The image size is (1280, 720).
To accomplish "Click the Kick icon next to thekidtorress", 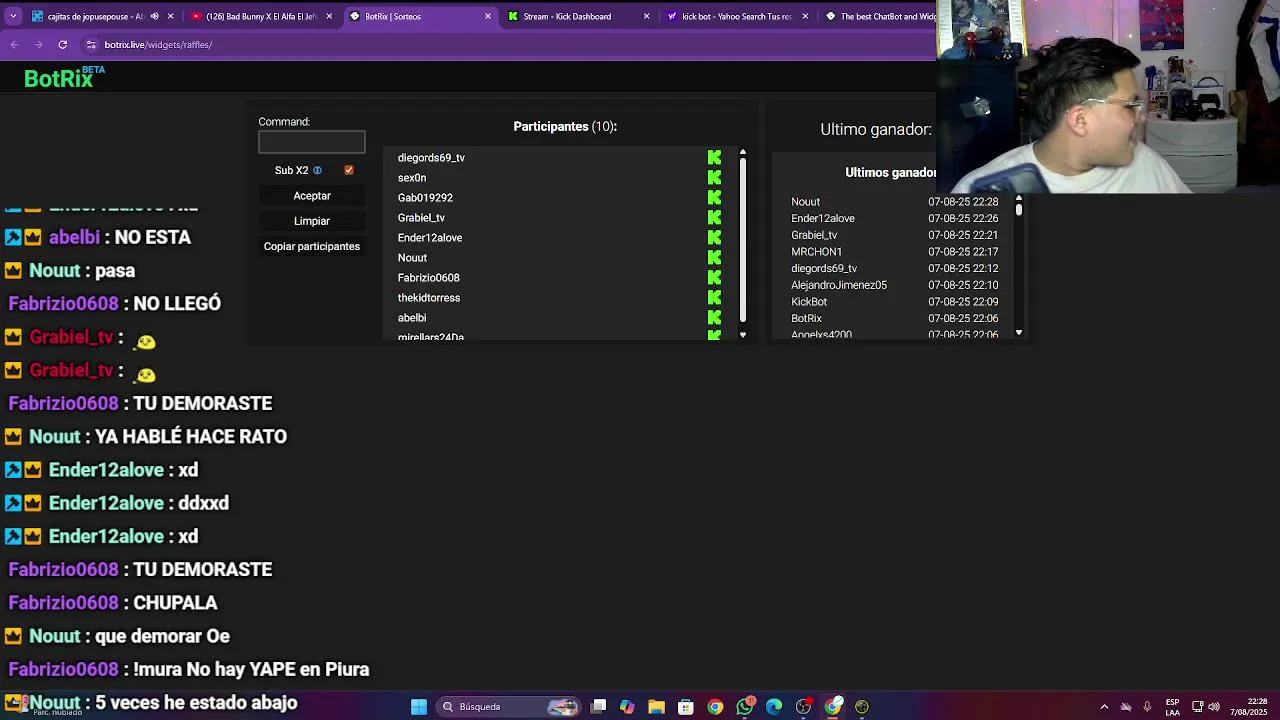I will coord(714,298).
